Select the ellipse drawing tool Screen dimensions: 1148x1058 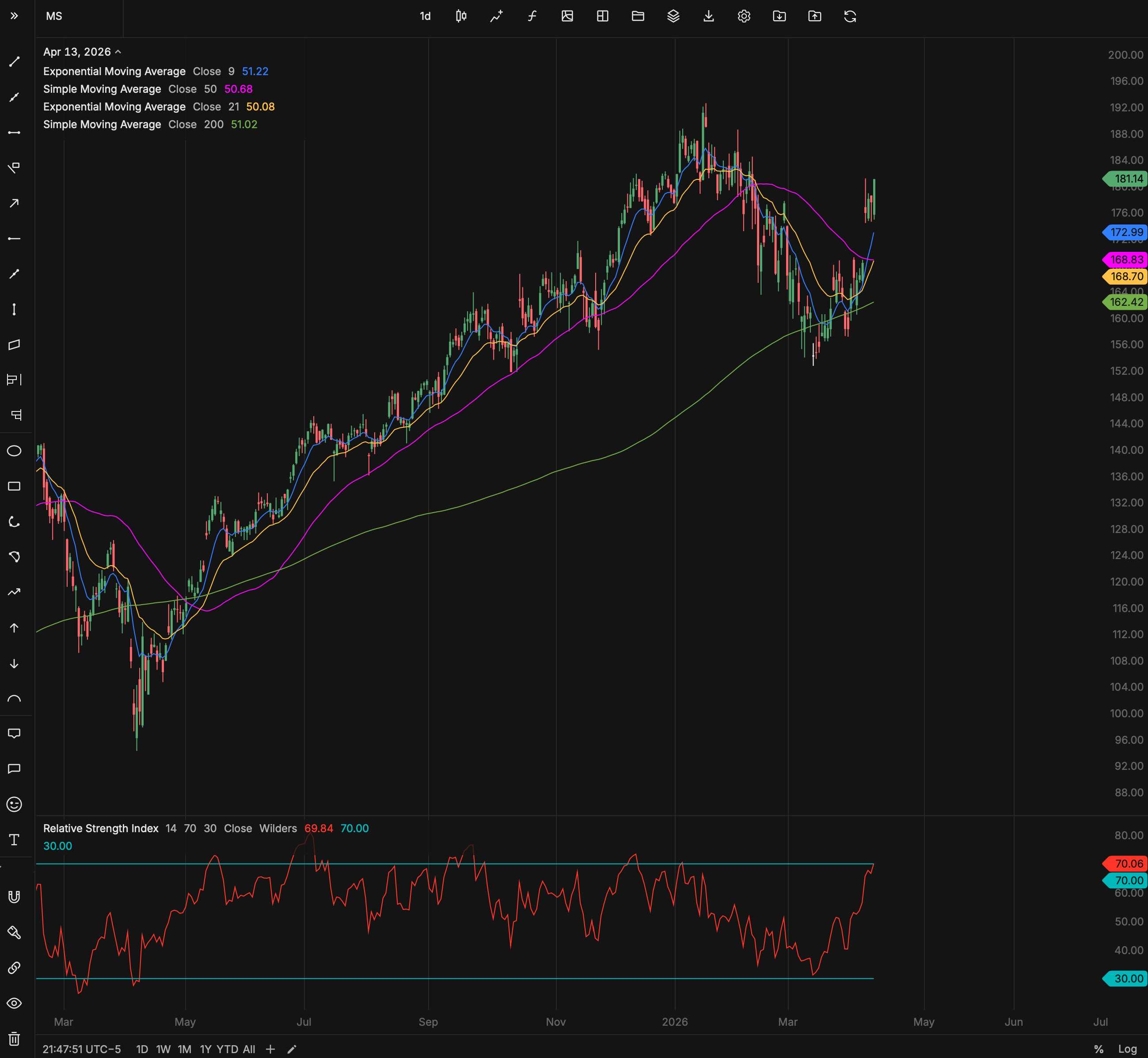click(x=14, y=451)
